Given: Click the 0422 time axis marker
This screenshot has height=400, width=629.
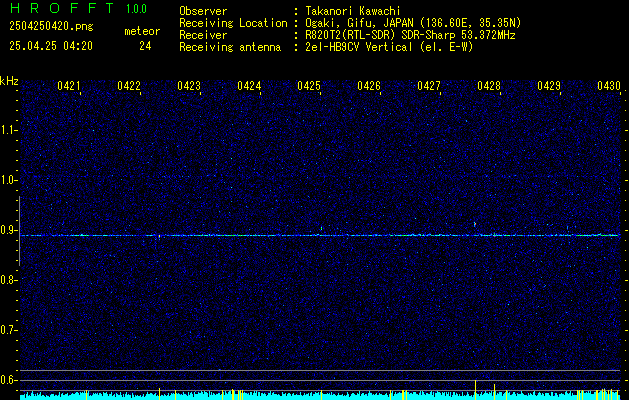Looking at the screenshot, I should (x=129, y=86).
